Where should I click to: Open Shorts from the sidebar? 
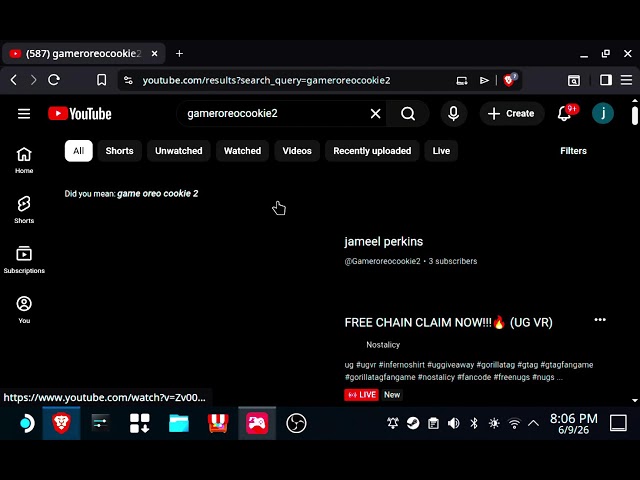point(24,210)
